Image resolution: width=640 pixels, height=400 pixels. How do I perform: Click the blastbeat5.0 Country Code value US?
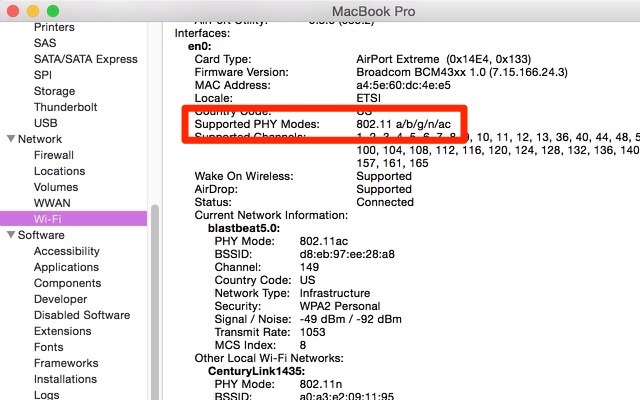[307, 280]
